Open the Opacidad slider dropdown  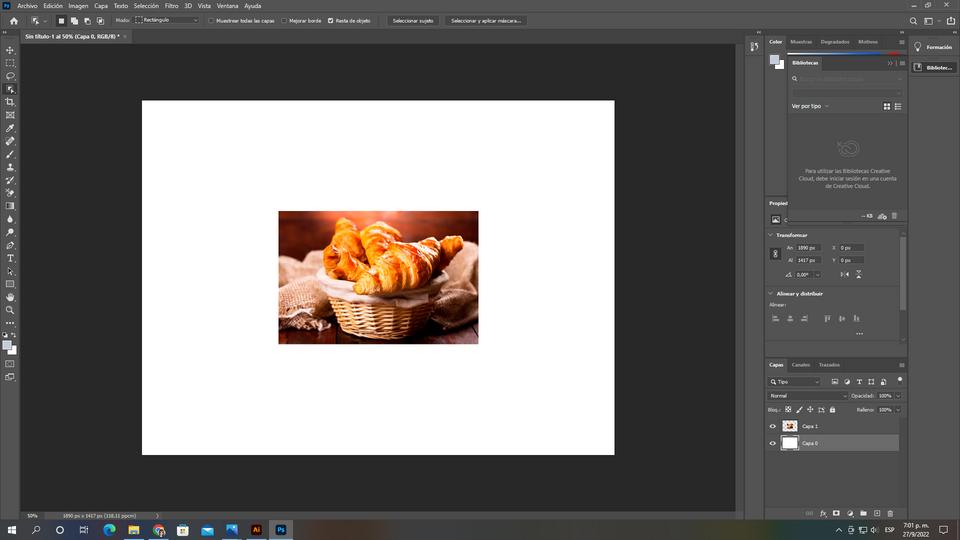[898, 396]
